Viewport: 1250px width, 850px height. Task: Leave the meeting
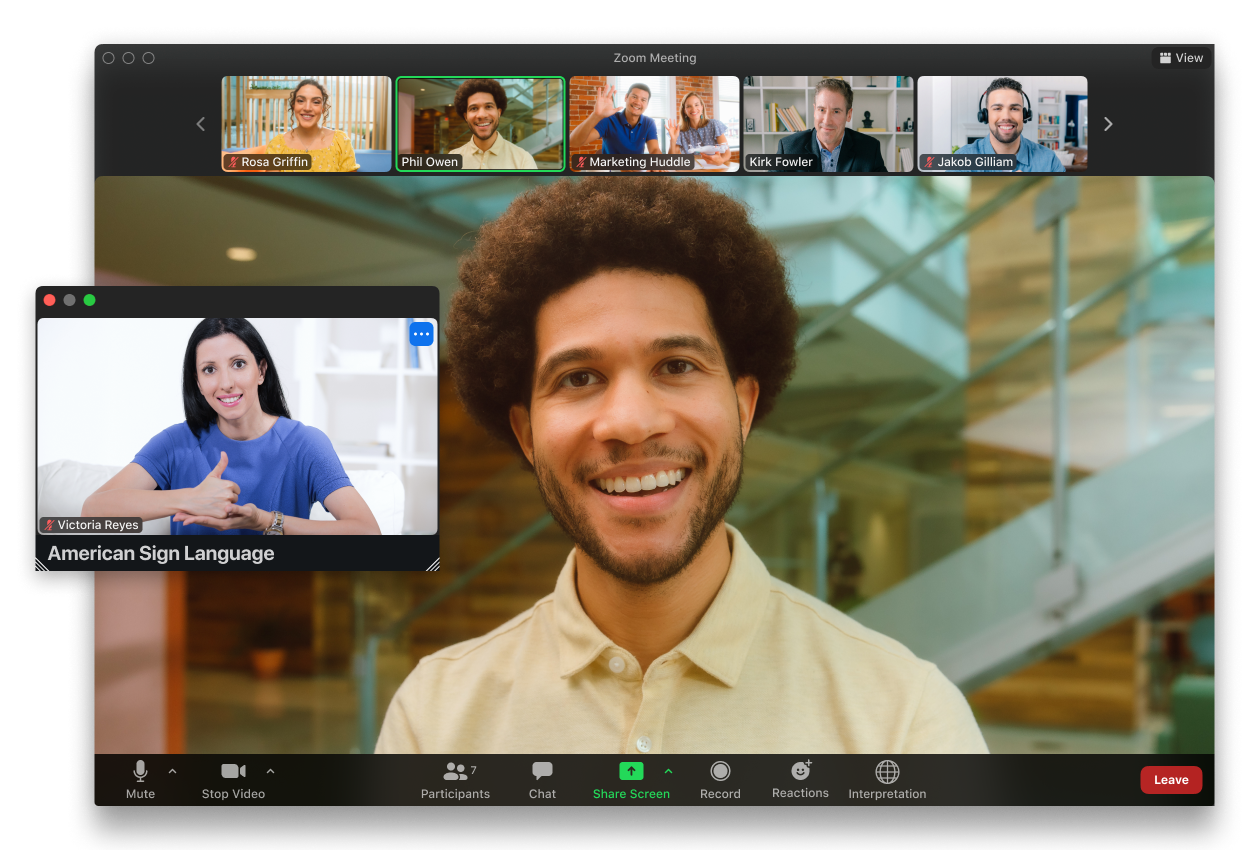pos(1171,780)
